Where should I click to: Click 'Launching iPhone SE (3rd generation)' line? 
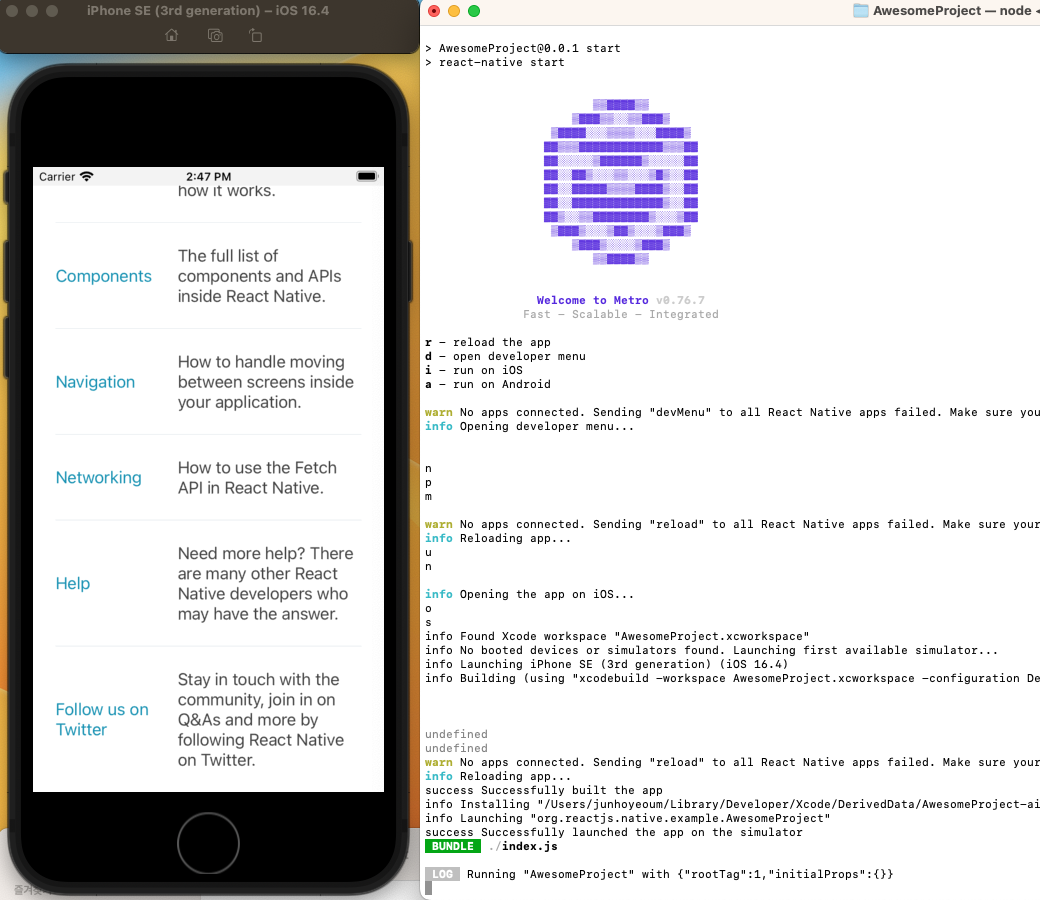pos(606,665)
